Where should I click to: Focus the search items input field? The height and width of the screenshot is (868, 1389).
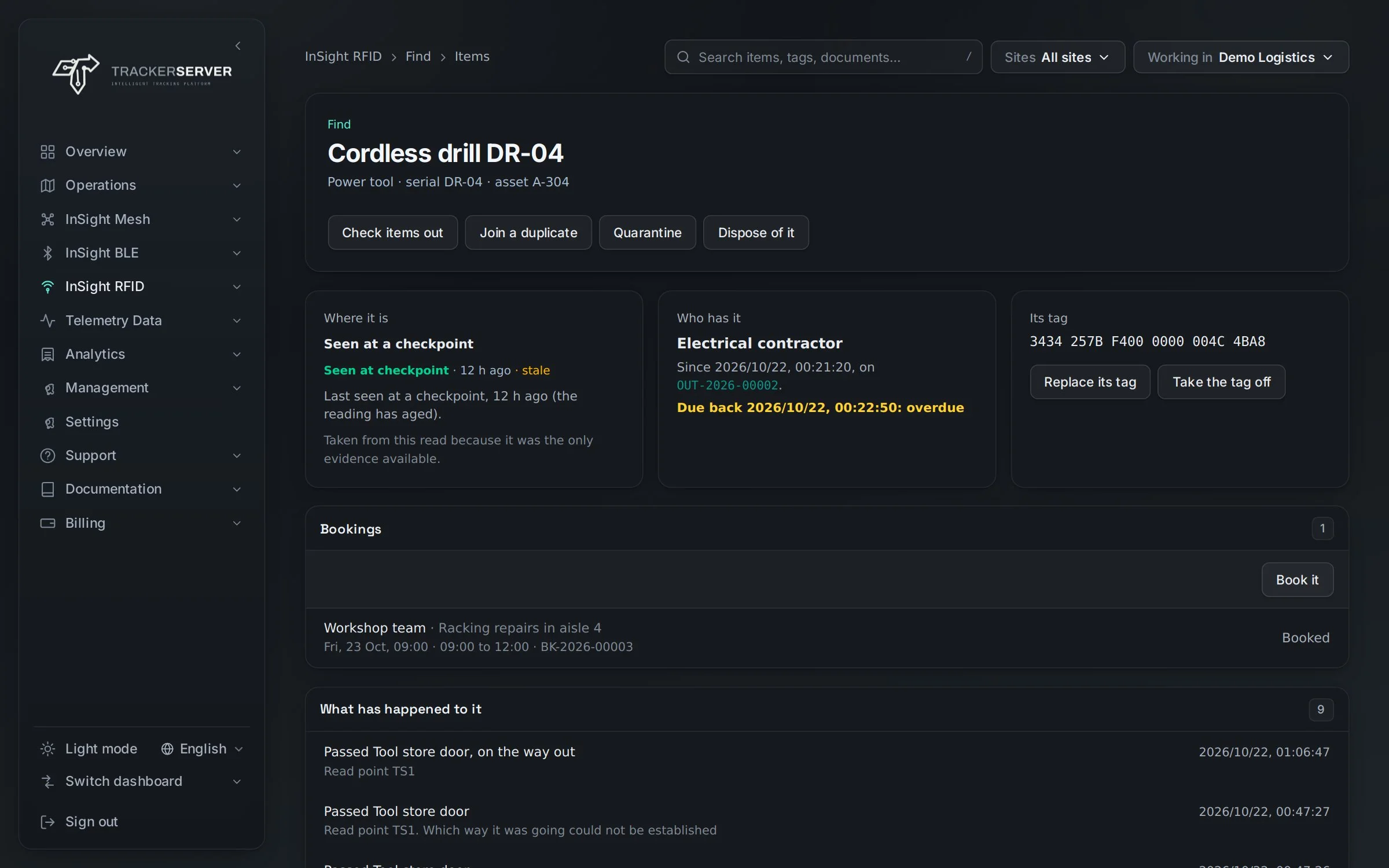click(x=823, y=57)
